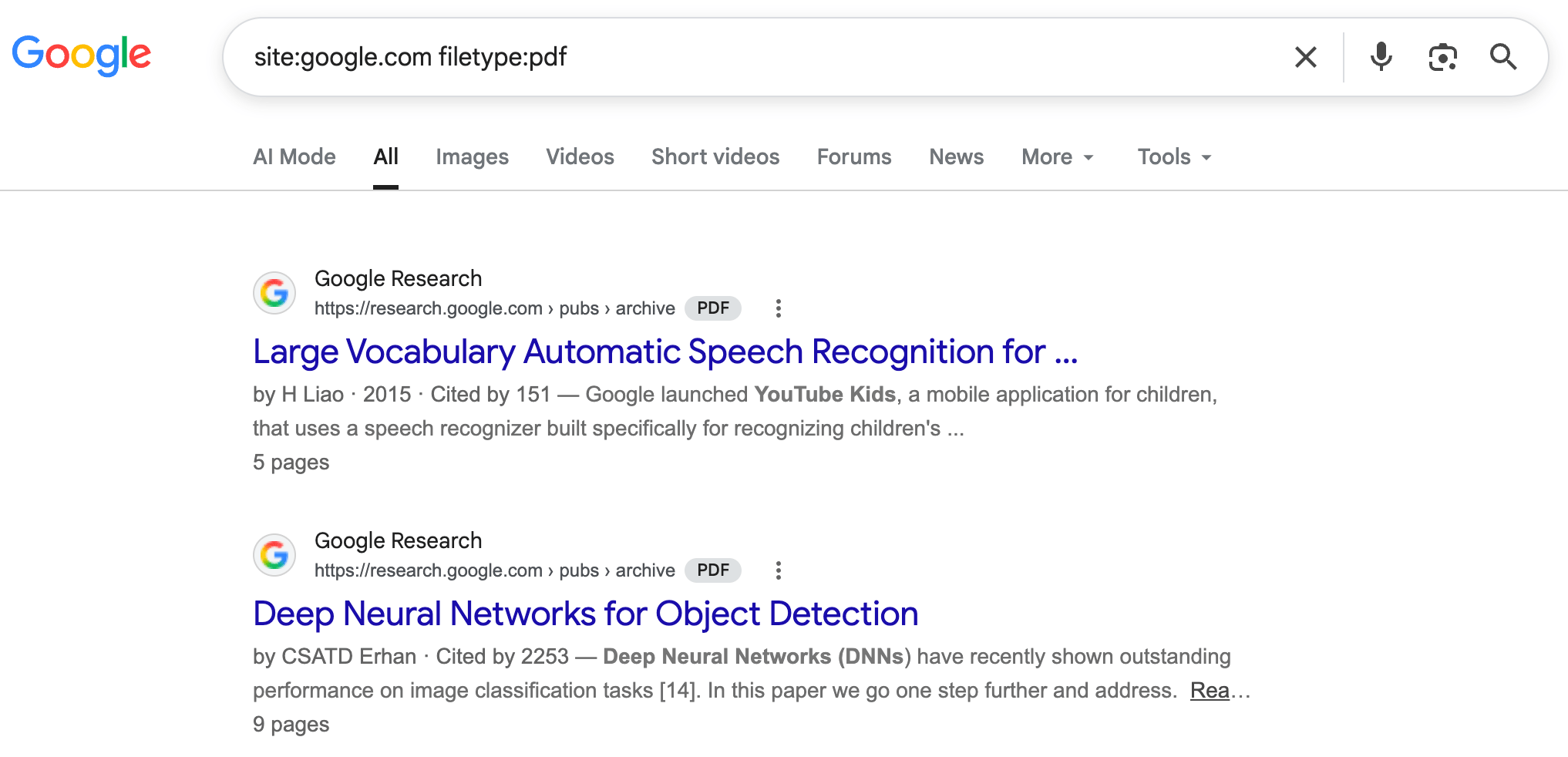Click PDF badge of Object Detection result
Image resolution: width=1568 pixels, height=757 pixels.
[713, 570]
